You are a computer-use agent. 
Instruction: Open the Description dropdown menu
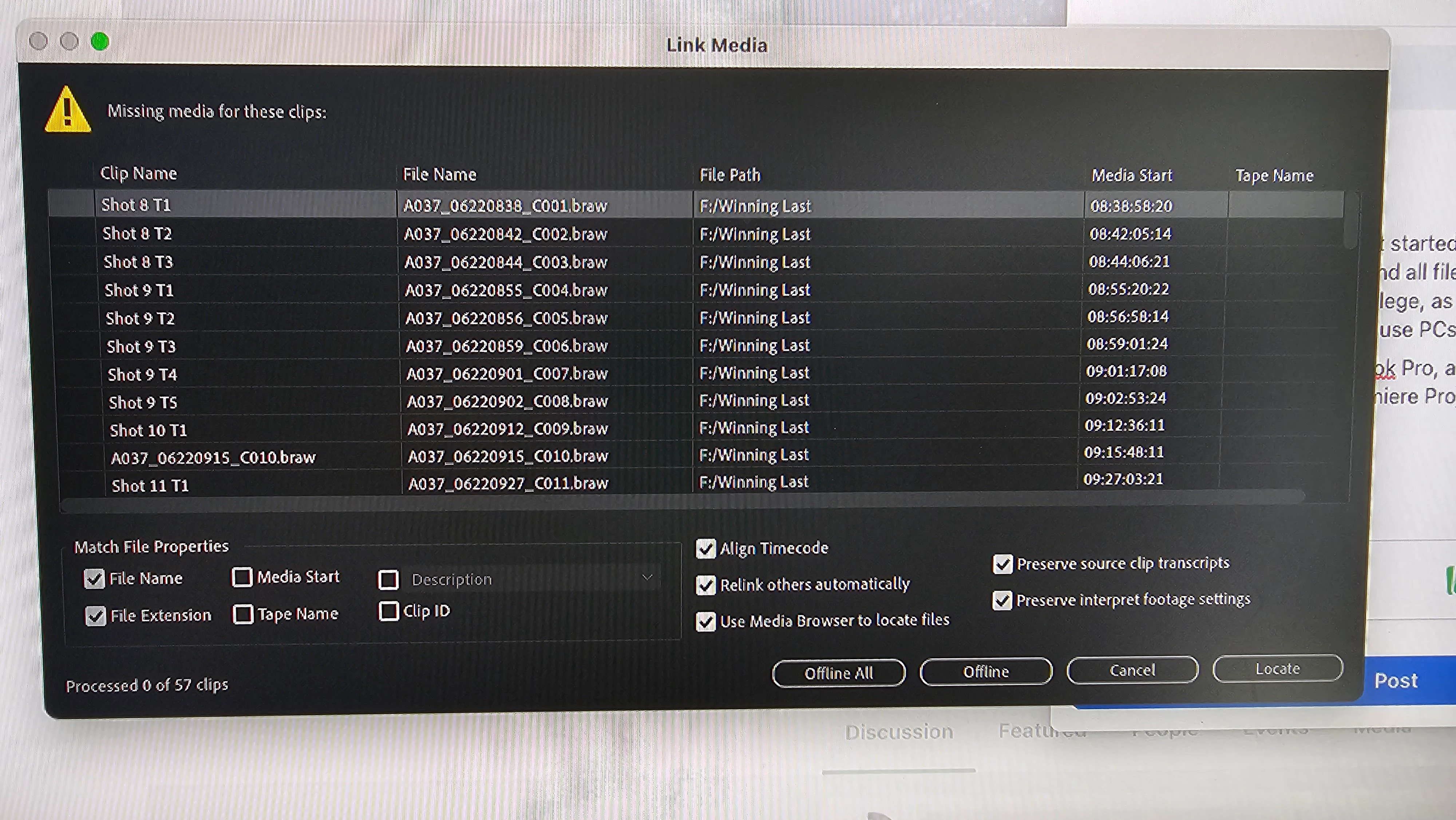[x=647, y=579]
